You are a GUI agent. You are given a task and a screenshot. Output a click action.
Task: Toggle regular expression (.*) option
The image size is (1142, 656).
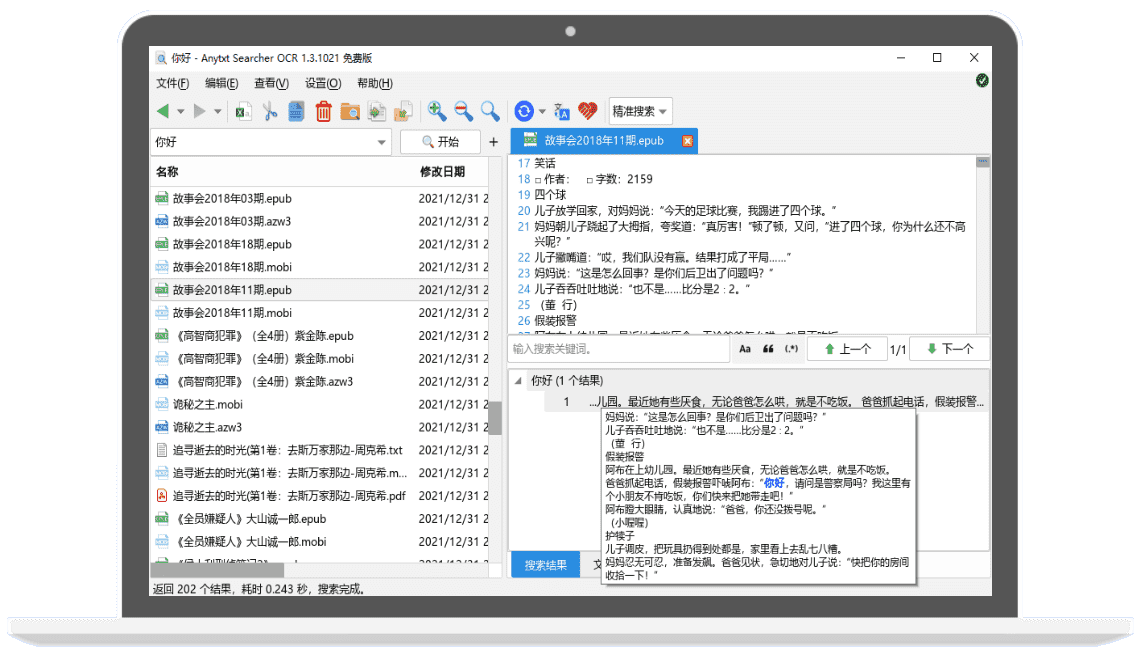click(x=792, y=349)
